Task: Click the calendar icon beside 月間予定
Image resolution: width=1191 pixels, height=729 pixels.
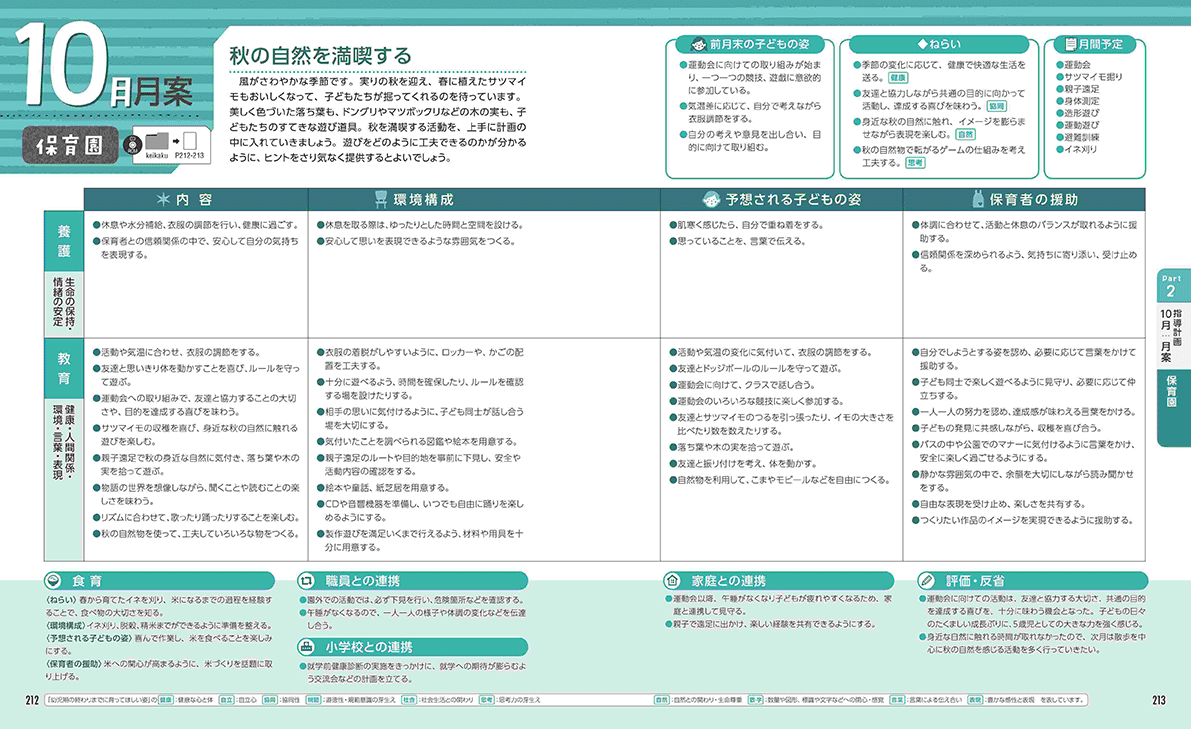Action: pos(1071,44)
